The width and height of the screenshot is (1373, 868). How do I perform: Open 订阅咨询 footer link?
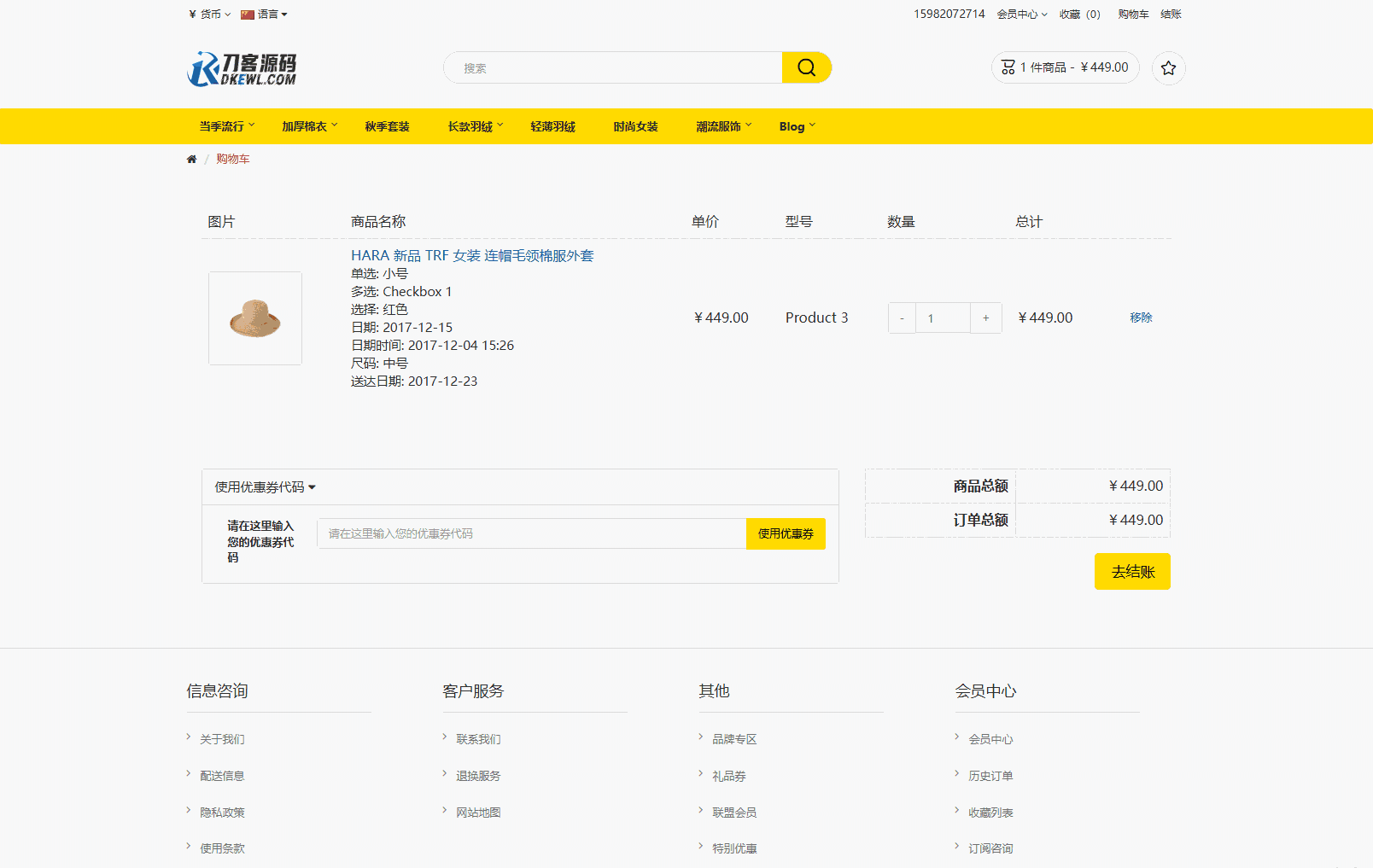[990, 848]
